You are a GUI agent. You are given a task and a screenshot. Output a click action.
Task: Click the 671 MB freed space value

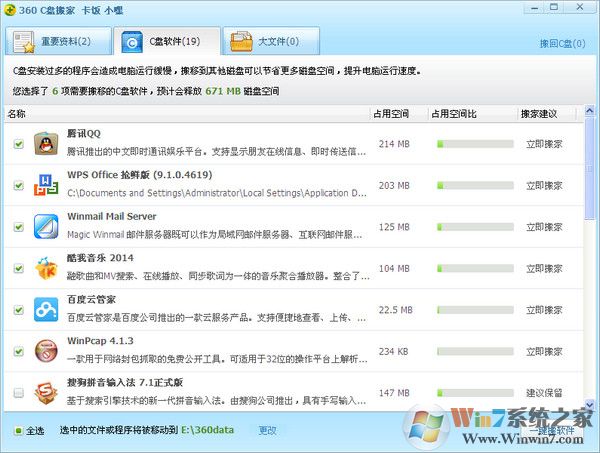click(223, 91)
